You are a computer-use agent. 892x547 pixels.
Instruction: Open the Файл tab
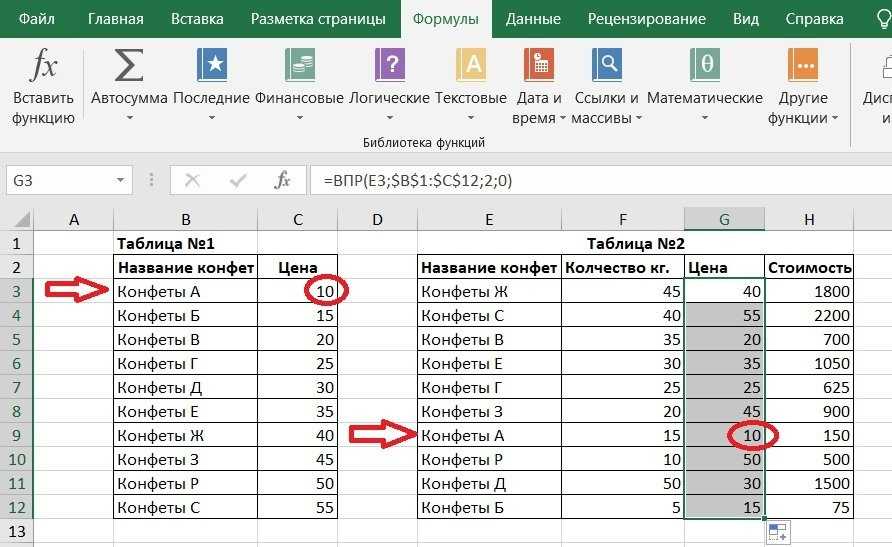pos(37,19)
